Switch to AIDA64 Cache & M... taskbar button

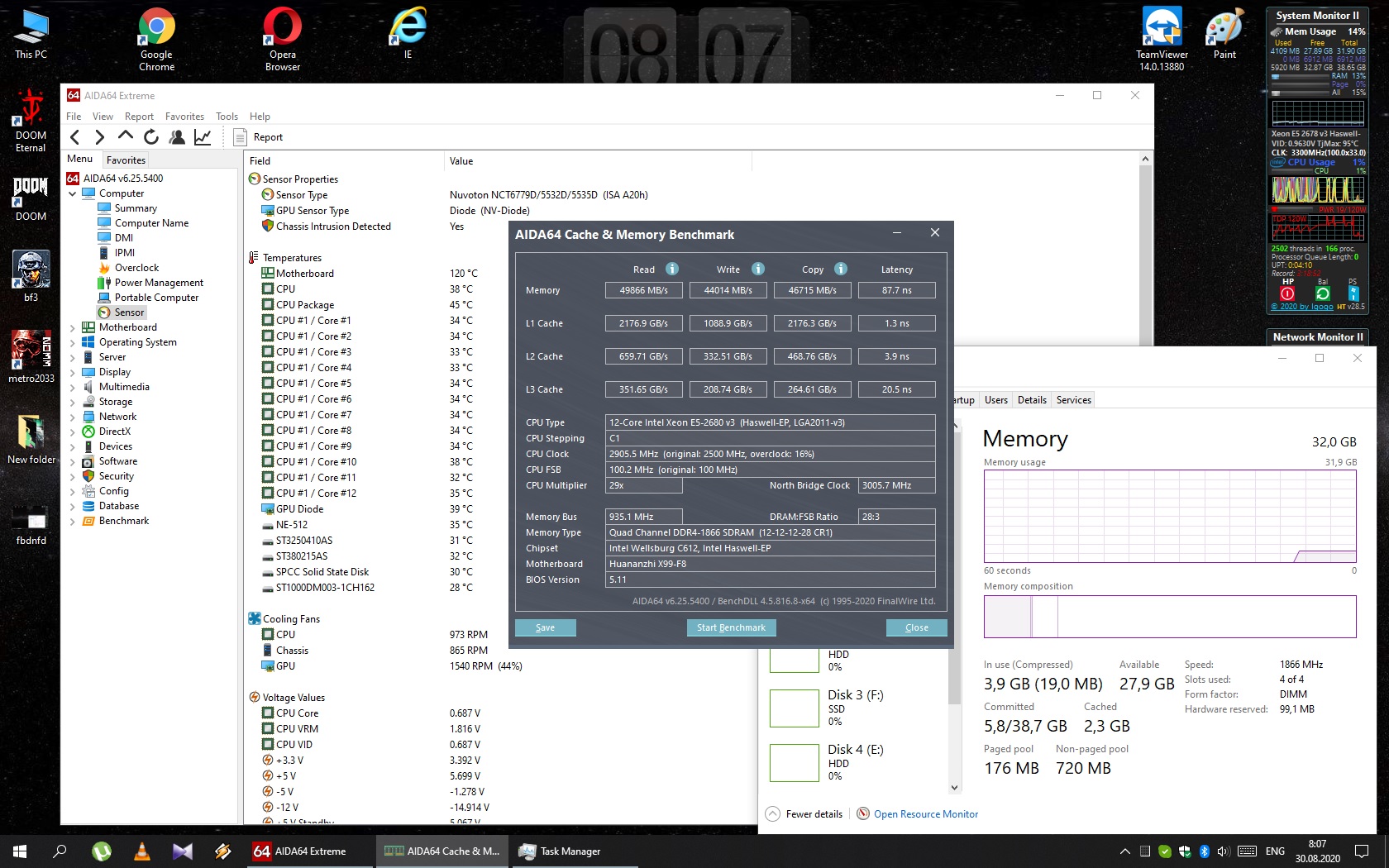442,851
